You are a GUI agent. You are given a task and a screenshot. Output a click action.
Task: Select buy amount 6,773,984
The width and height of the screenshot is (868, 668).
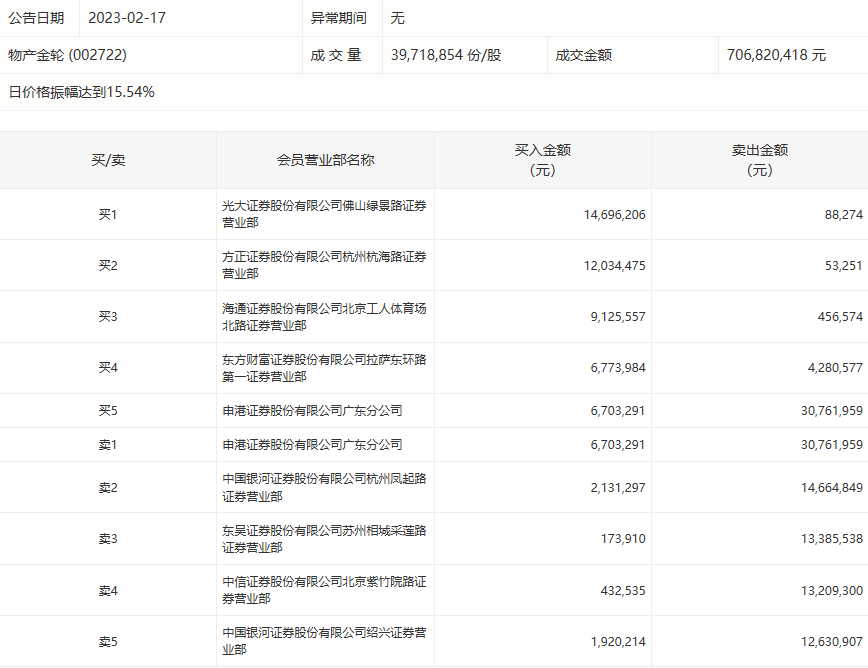pos(618,368)
